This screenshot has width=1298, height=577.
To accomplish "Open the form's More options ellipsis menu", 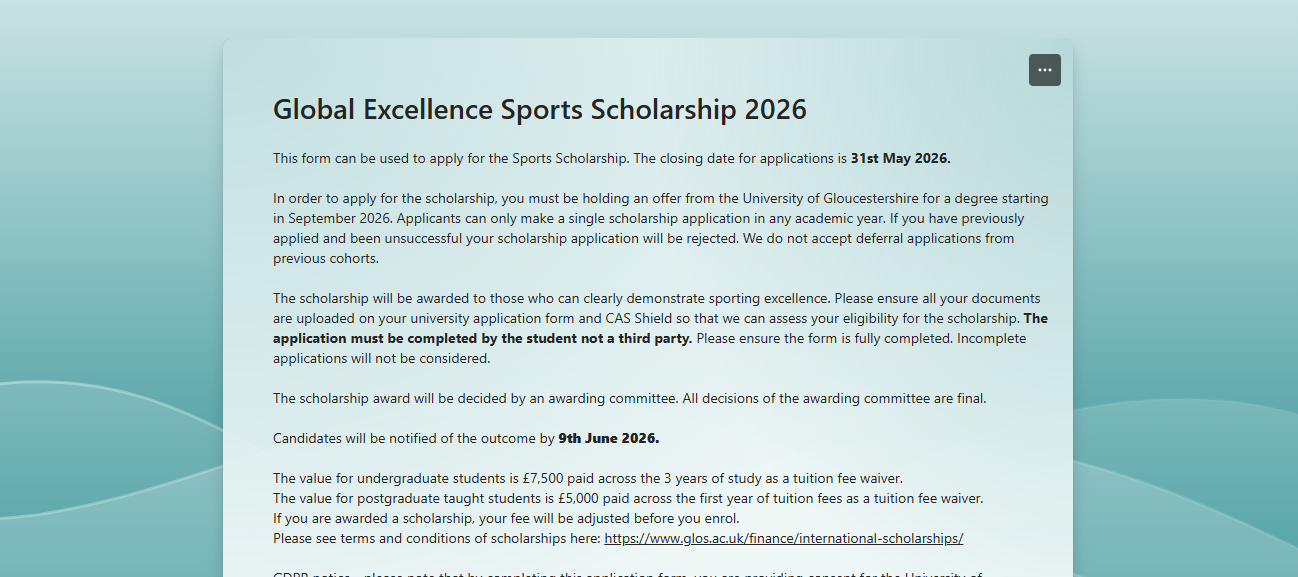I will click(x=1044, y=70).
